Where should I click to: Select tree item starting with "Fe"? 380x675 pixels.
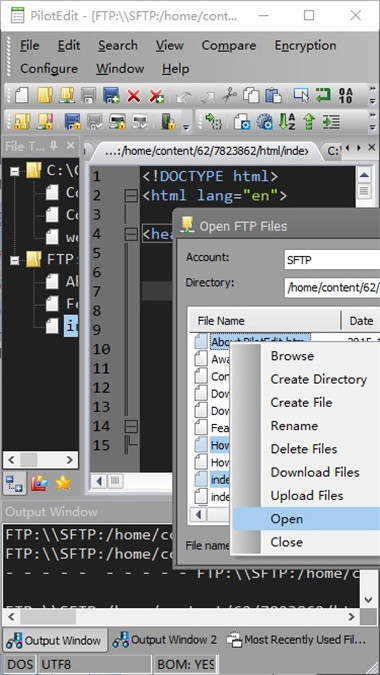coord(62,304)
